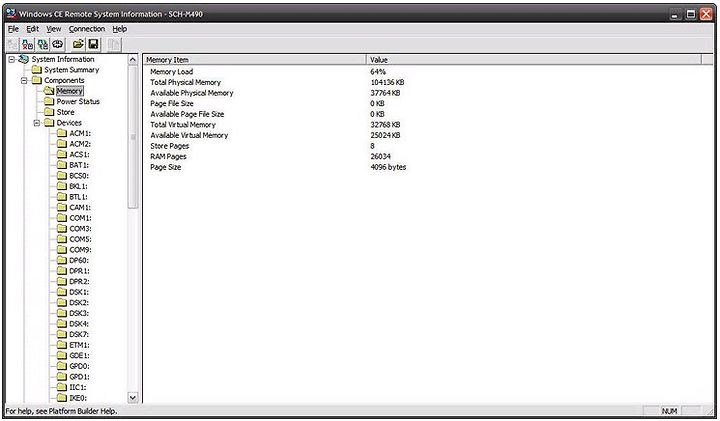Viewport: 720px width, 421px height.
Task: Collapse the System Information root node
Action: [12, 59]
